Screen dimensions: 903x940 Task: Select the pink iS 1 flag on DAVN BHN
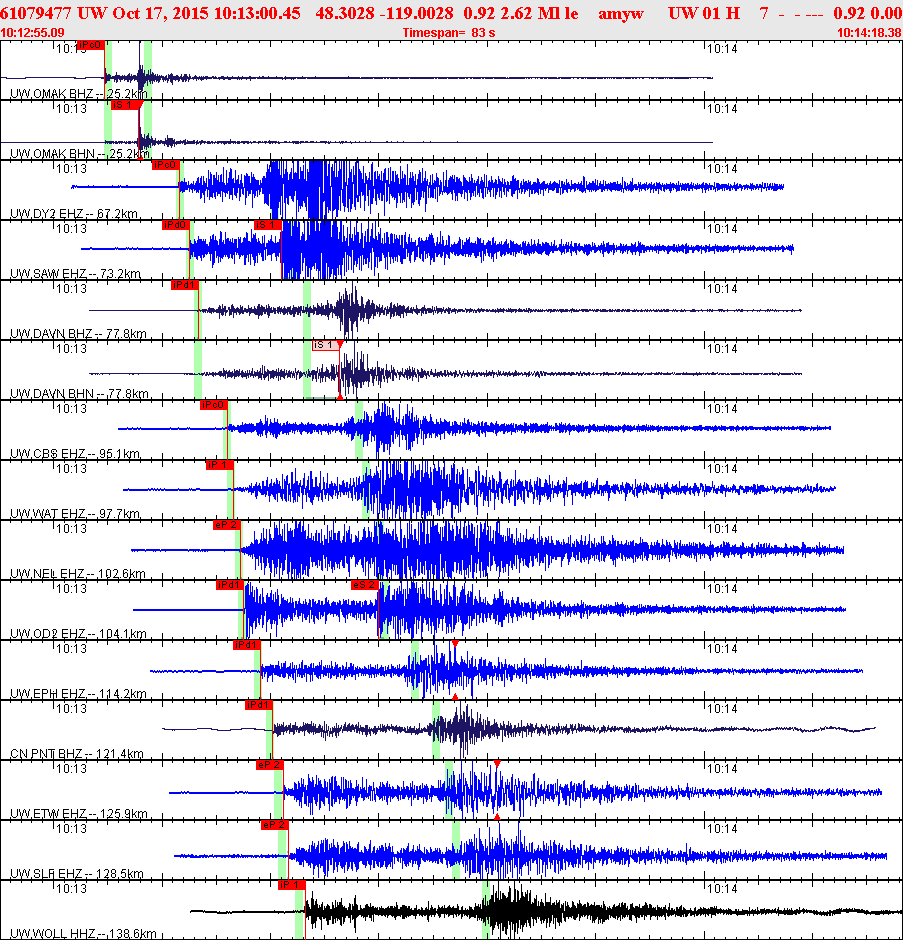tap(326, 345)
